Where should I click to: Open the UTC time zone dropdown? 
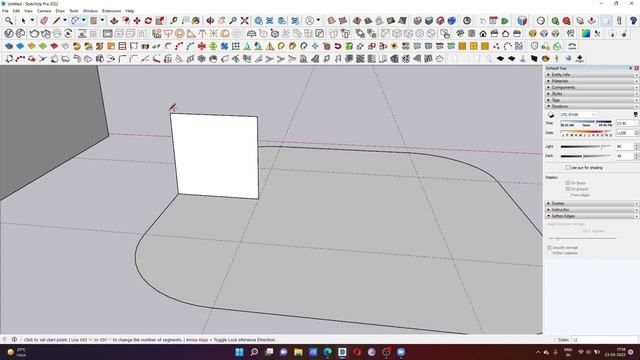pos(578,115)
